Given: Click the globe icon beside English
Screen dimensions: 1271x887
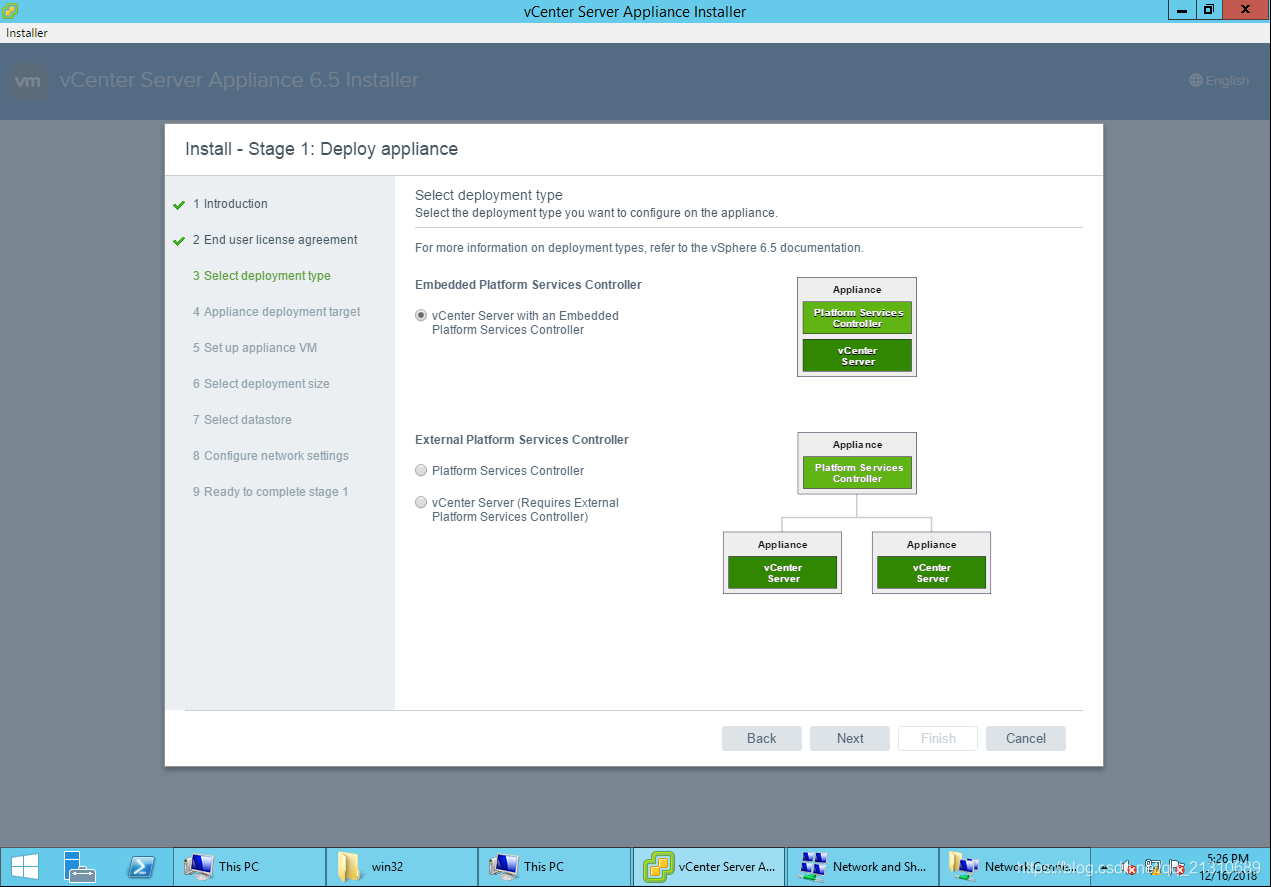Looking at the screenshot, I should pyautogui.click(x=1196, y=80).
